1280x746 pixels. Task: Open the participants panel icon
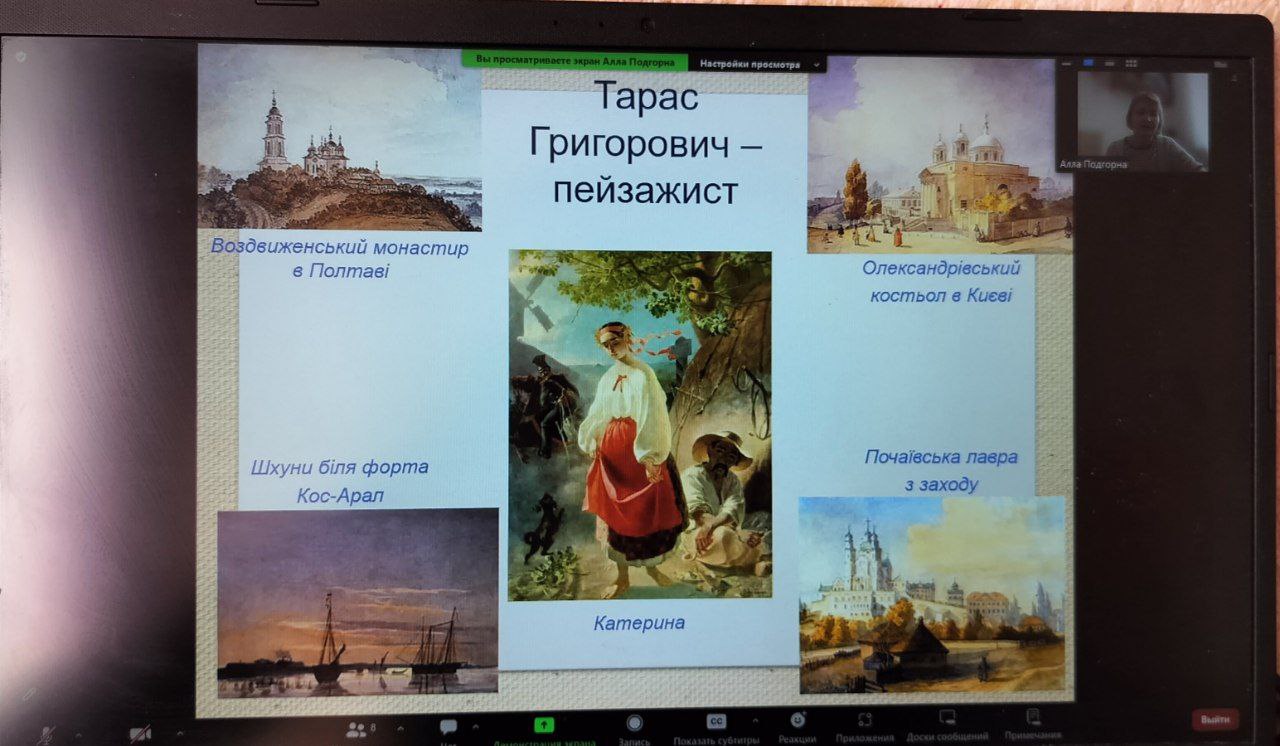(x=355, y=729)
